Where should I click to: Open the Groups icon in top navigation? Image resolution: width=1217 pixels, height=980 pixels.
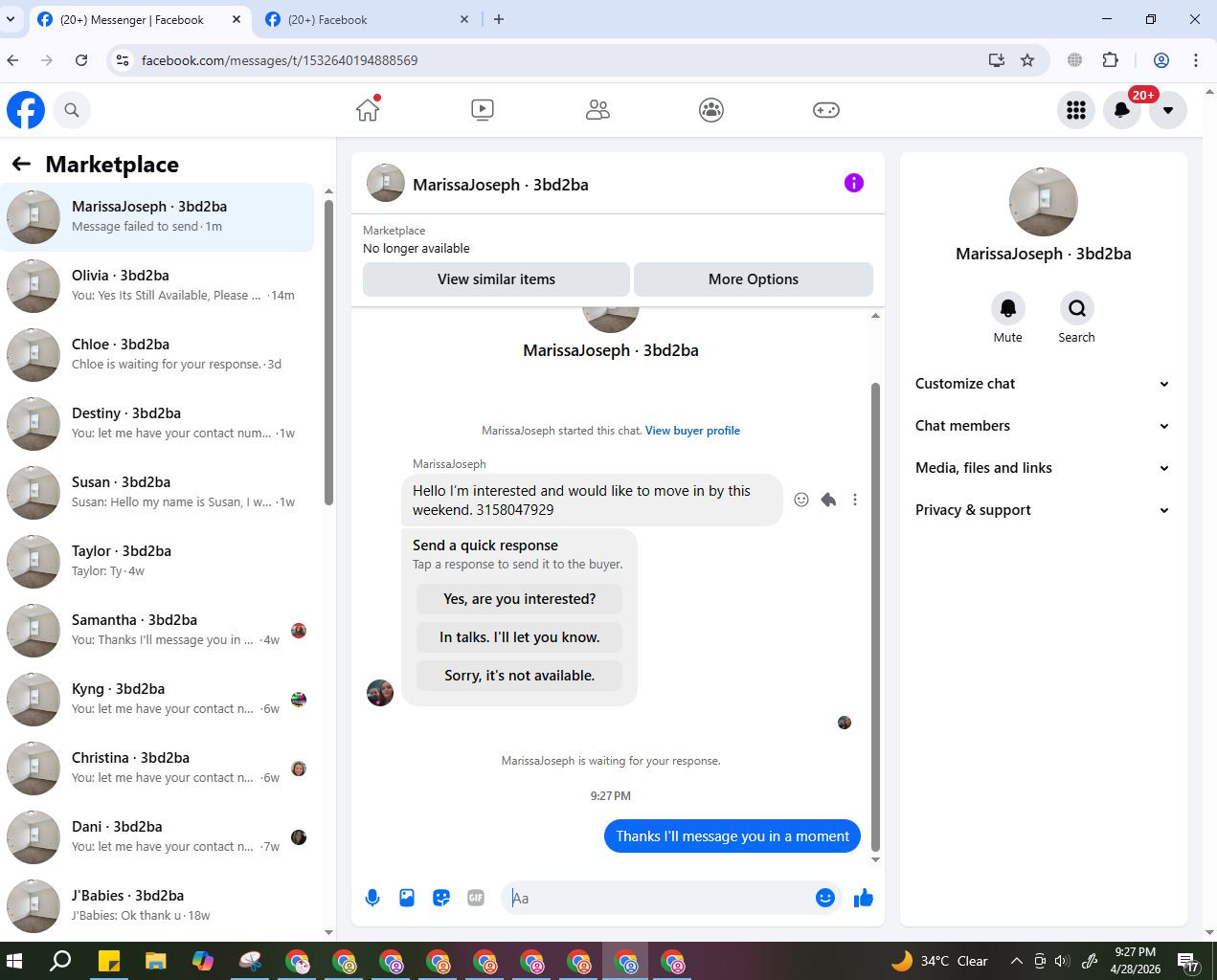(711, 110)
